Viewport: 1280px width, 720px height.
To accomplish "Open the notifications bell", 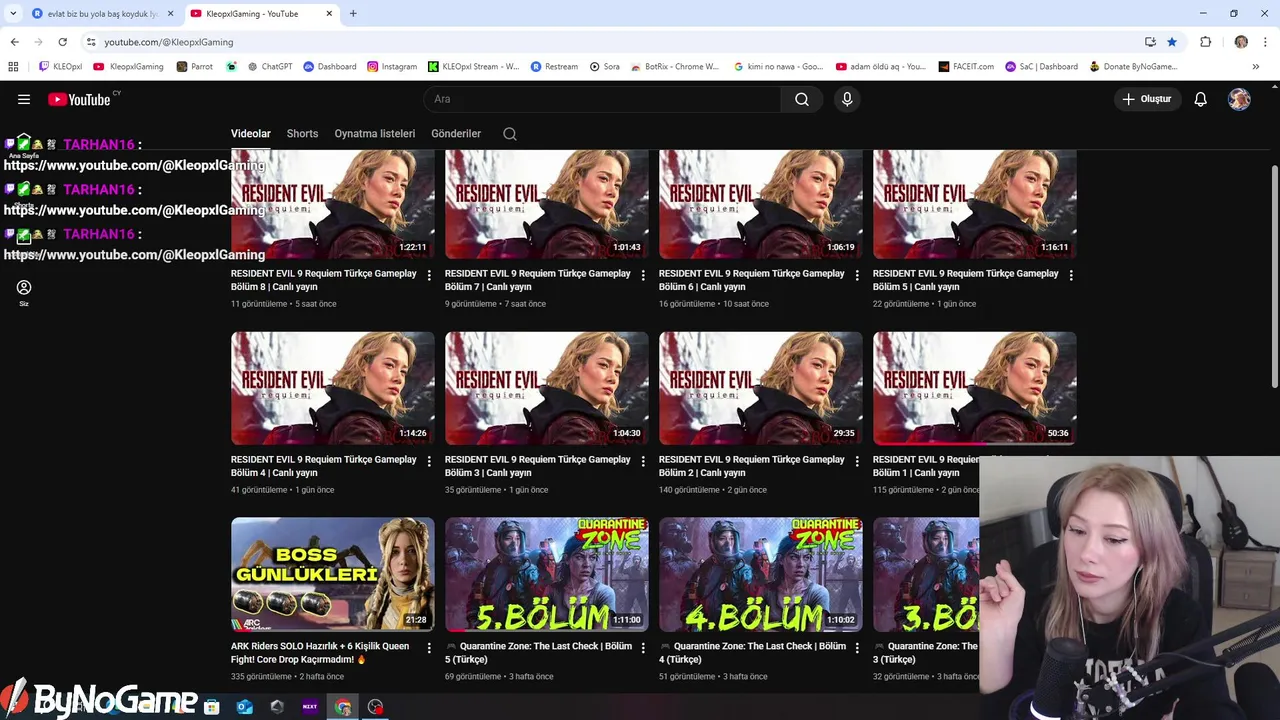I will [x=1201, y=99].
